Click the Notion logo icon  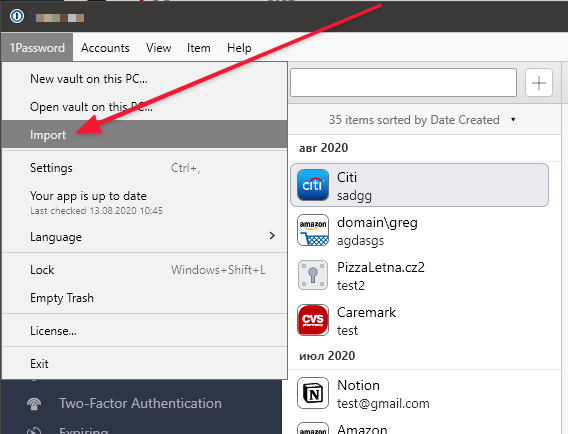pyautogui.click(x=313, y=393)
